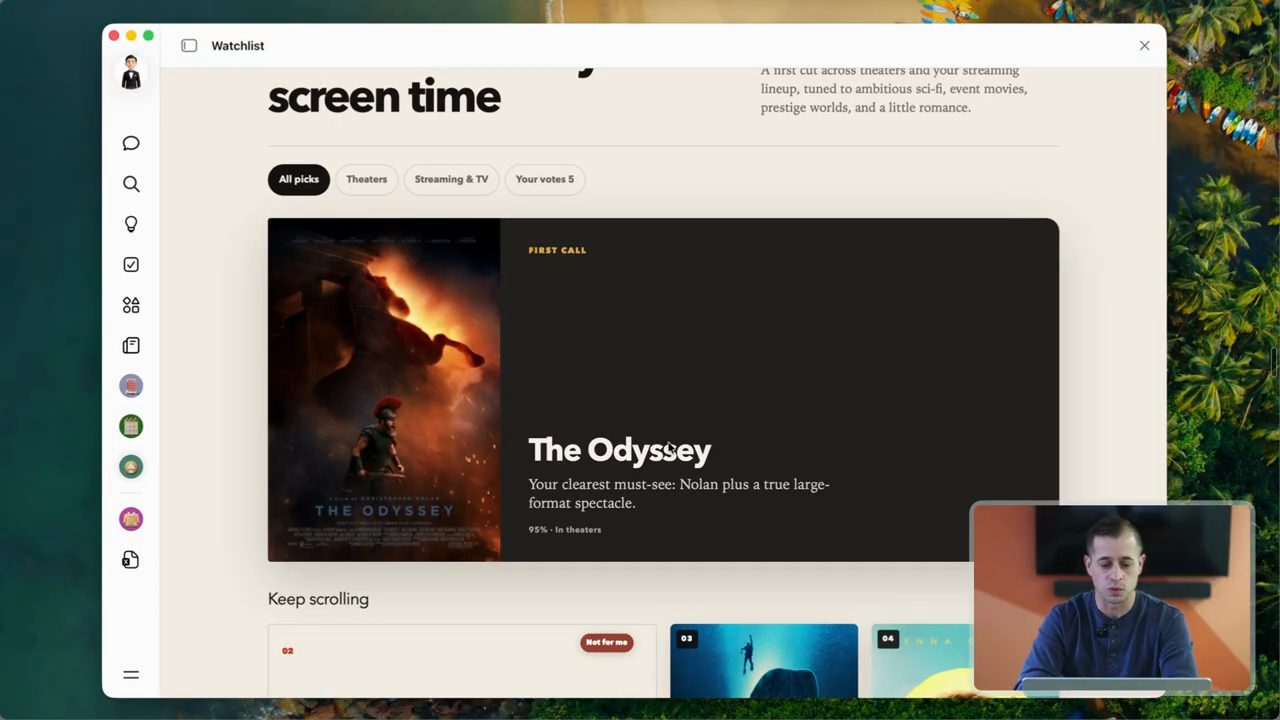Select the green calendar avatar in sidebar
The height and width of the screenshot is (720, 1280).
pos(131,427)
